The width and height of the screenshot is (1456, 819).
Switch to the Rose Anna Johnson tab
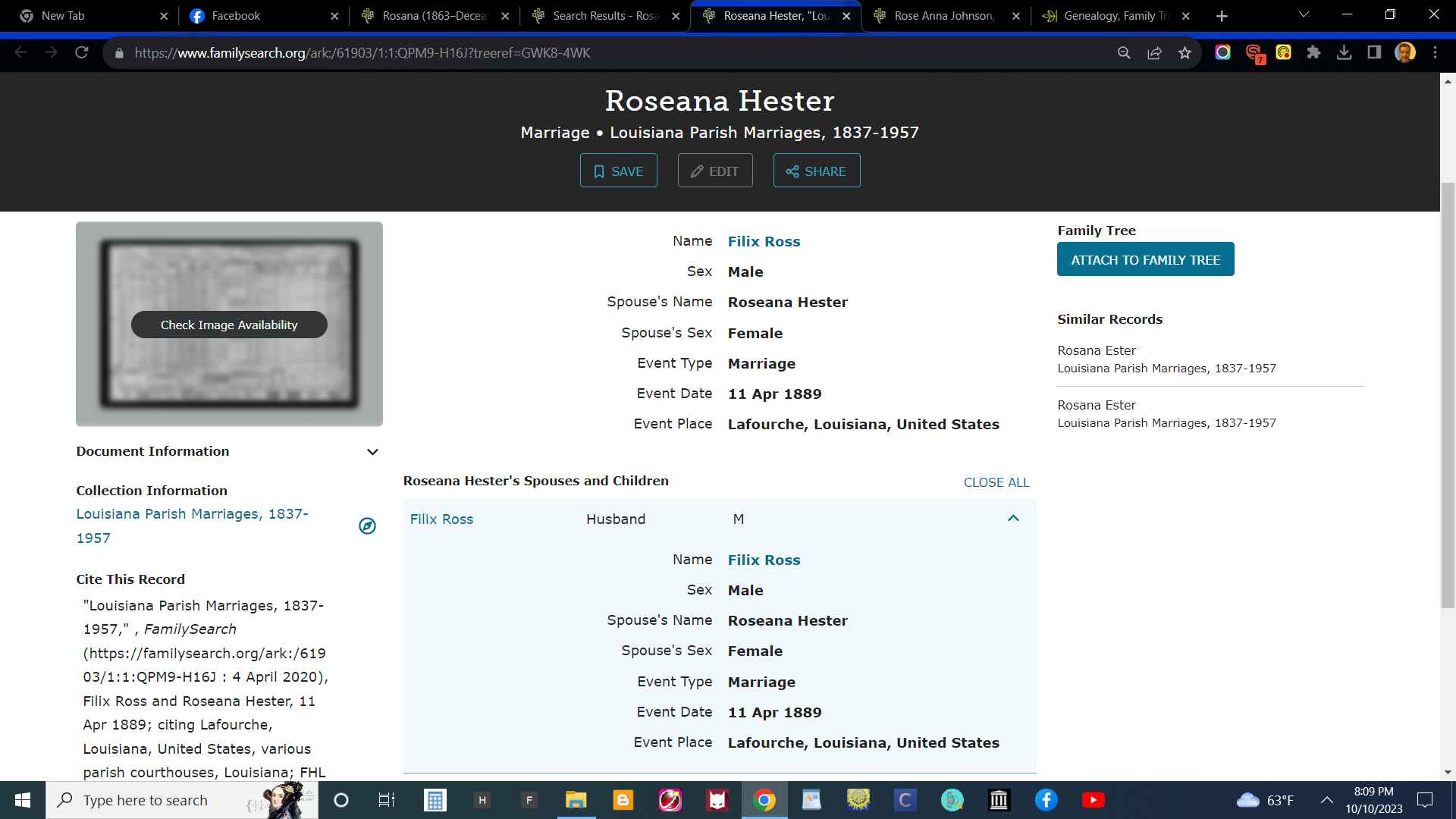[944, 16]
